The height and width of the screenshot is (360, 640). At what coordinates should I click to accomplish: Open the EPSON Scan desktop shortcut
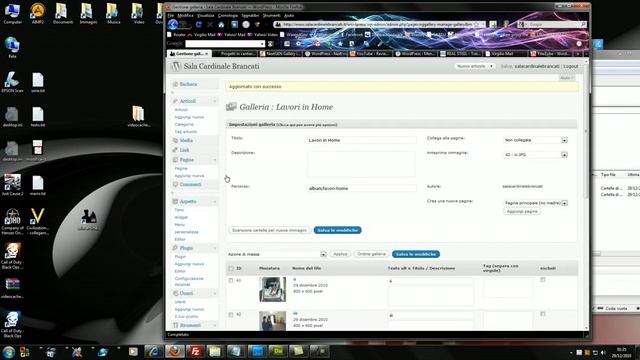pos(12,82)
